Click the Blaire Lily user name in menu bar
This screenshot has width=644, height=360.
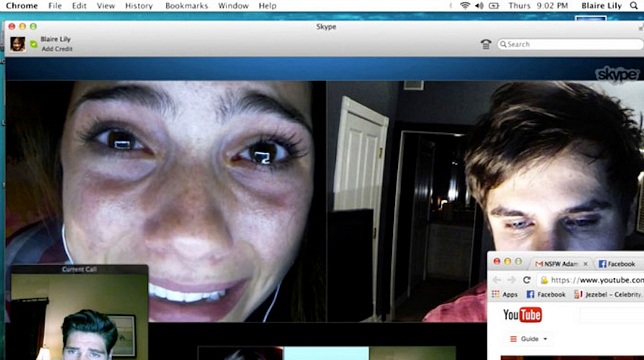[601, 6]
